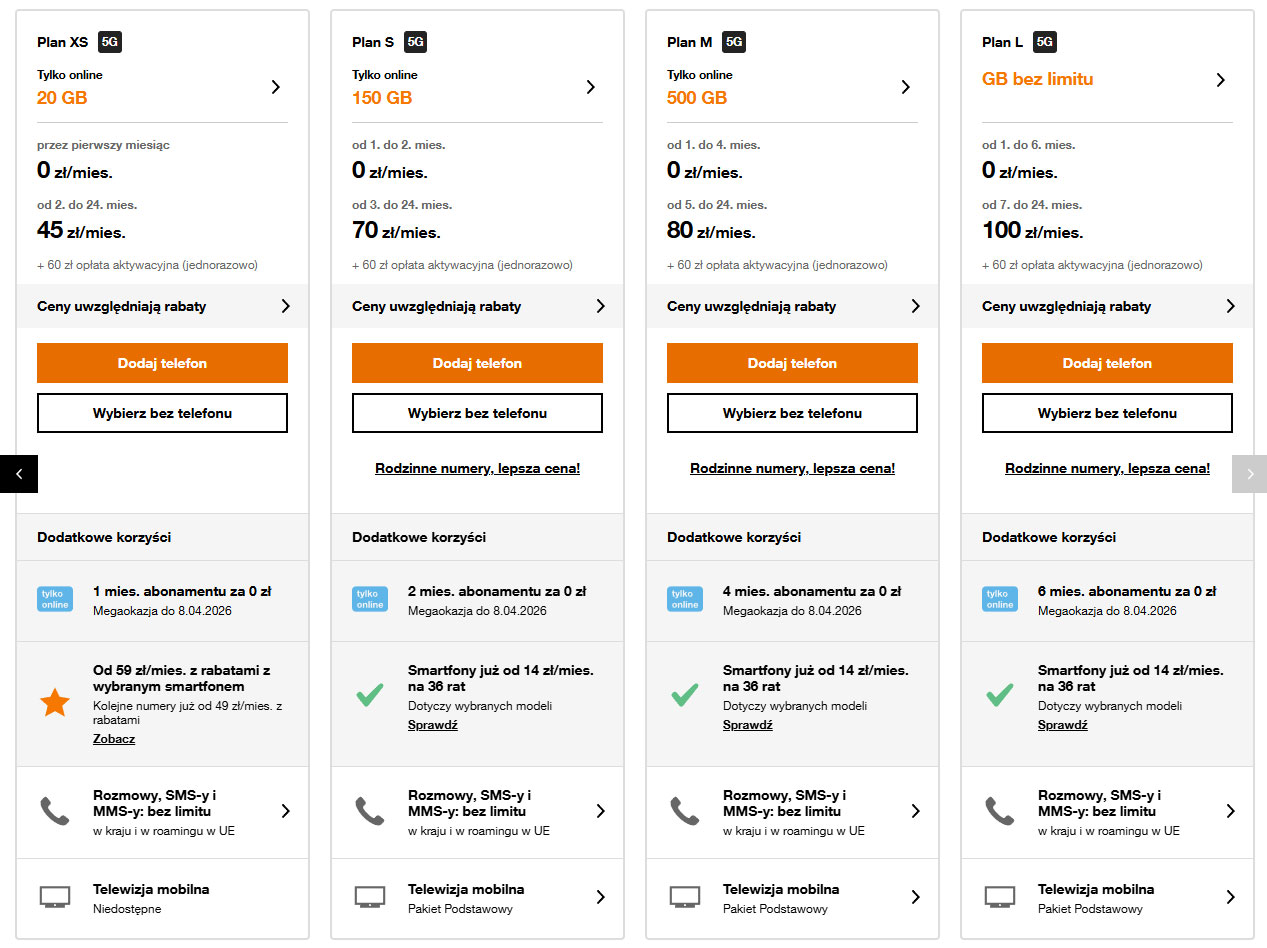Expand Telewizja mobilna row in Plan S
Image resolution: width=1267 pixels, height=948 pixels.
click(x=600, y=897)
